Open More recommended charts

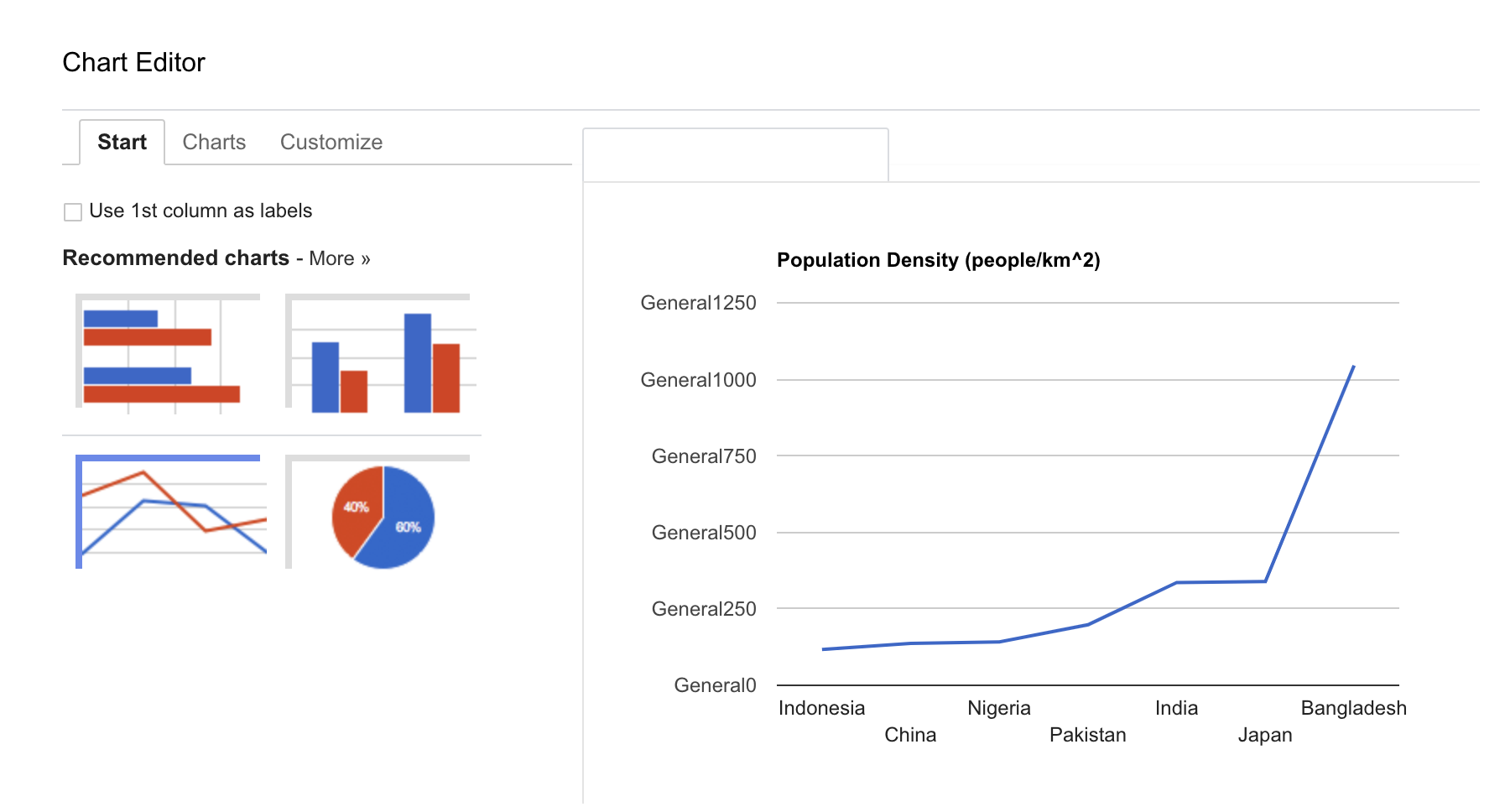point(339,258)
